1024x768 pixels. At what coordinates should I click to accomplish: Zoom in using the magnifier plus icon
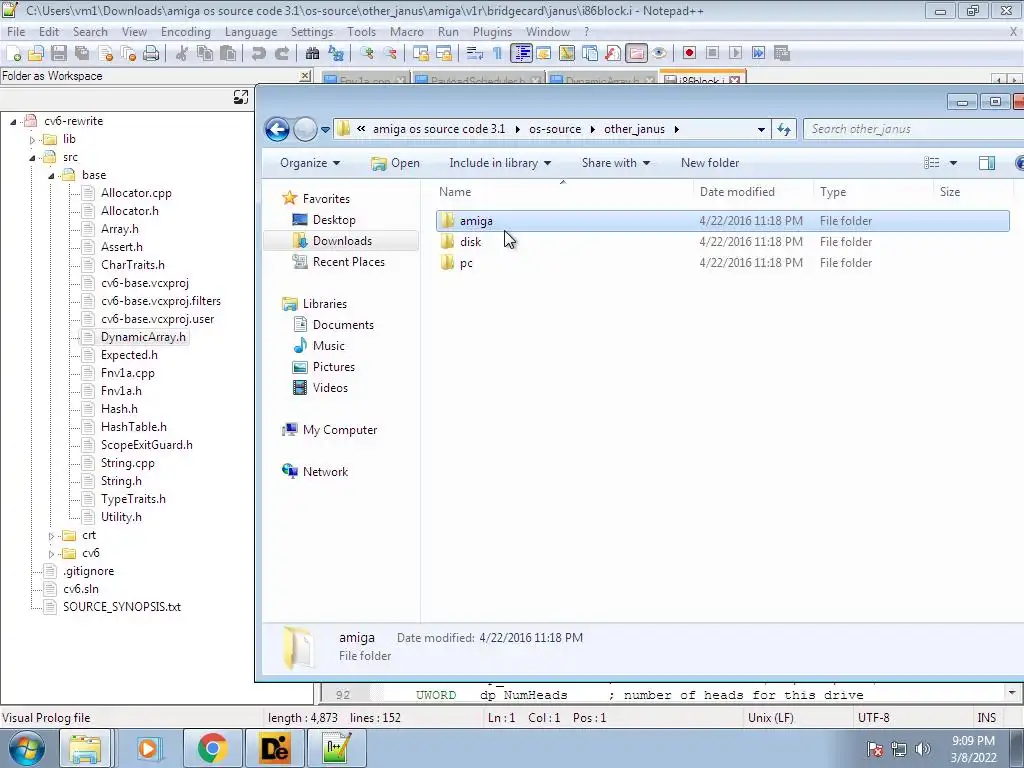[x=366, y=54]
